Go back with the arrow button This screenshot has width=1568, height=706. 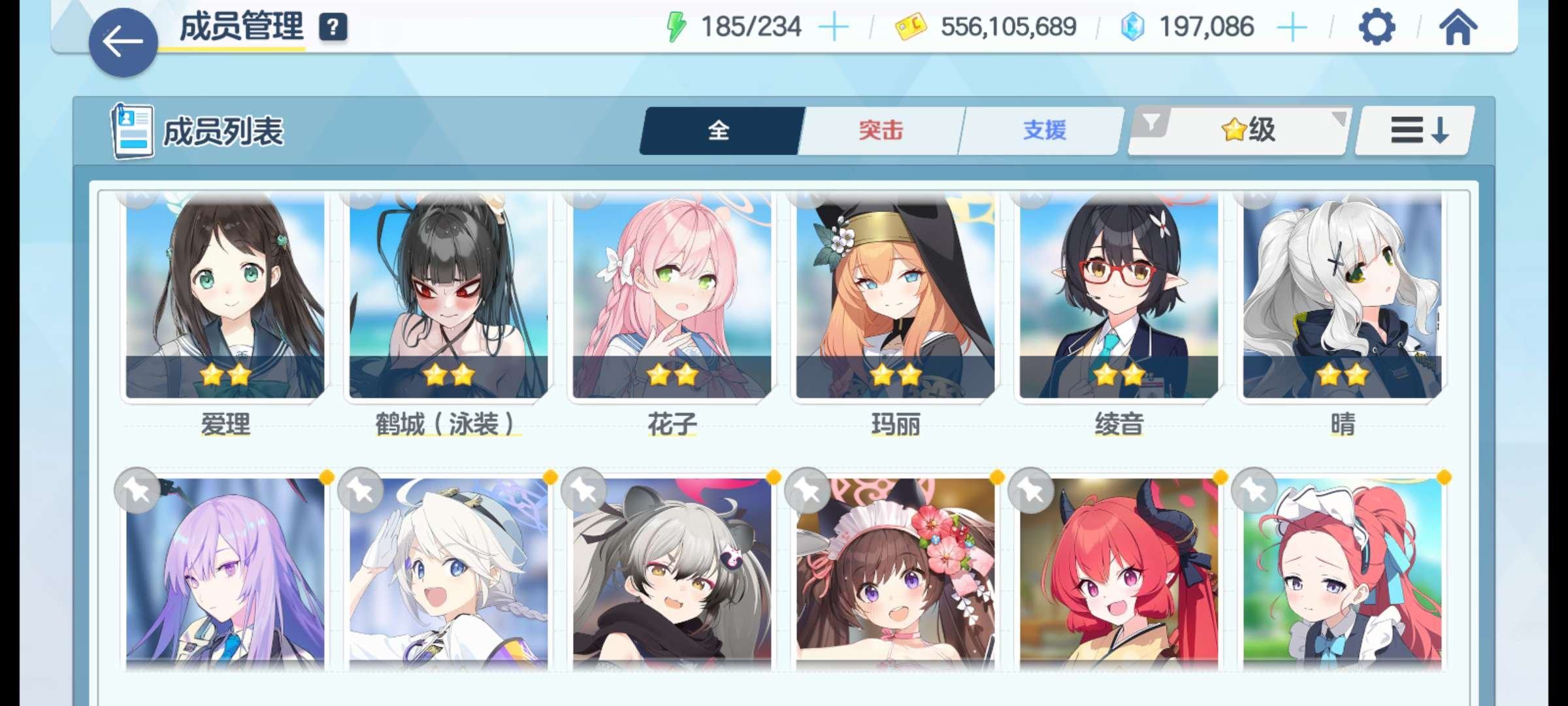click(123, 42)
